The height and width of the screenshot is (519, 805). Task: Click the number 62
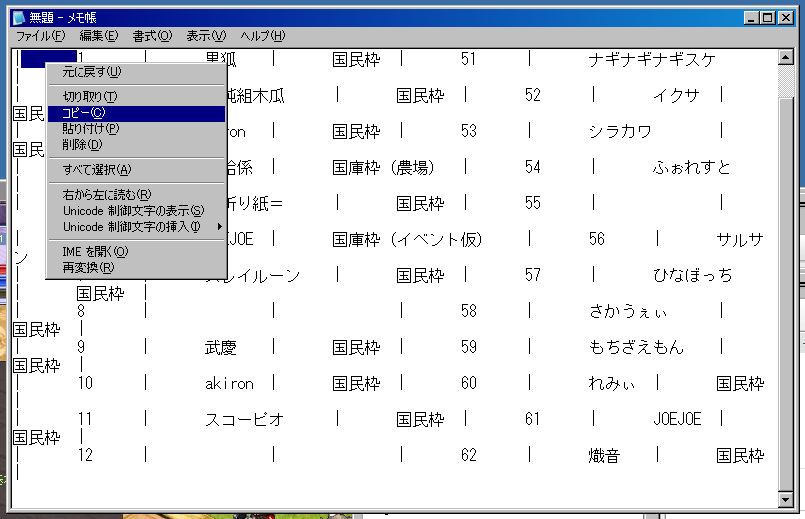(x=468, y=455)
